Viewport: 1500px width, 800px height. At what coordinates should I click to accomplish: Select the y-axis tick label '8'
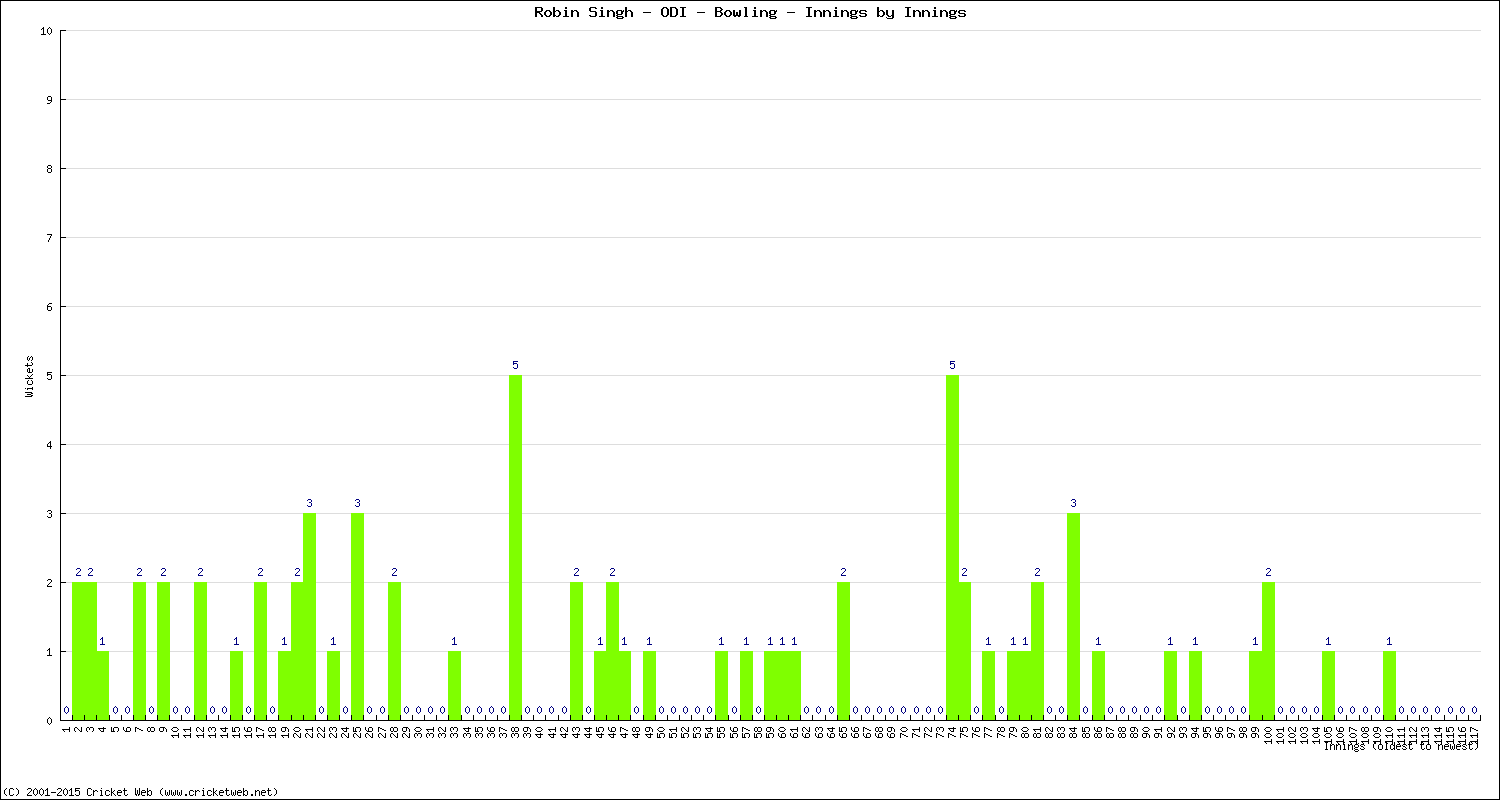tap(49, 169)
